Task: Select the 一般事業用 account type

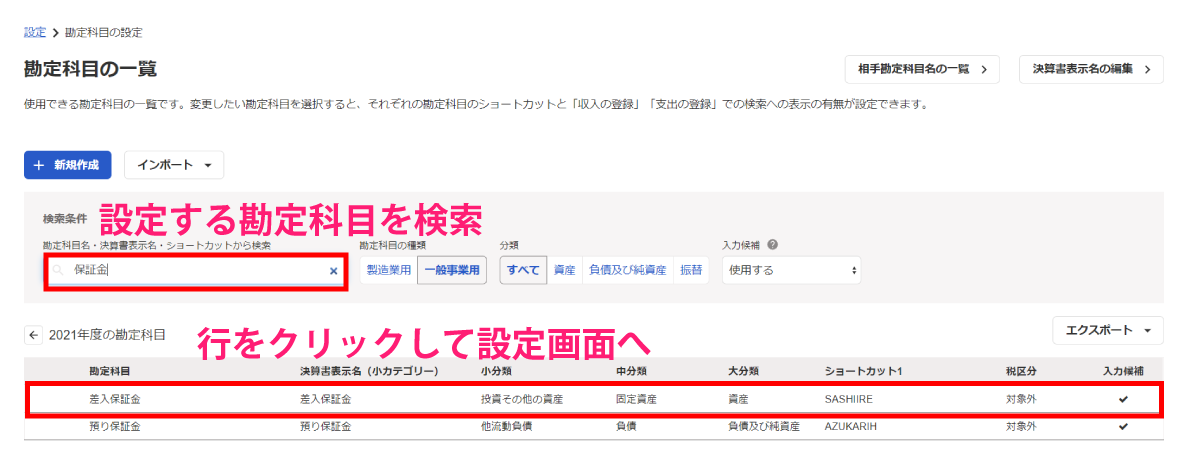Action: click(x=452, y=270)
